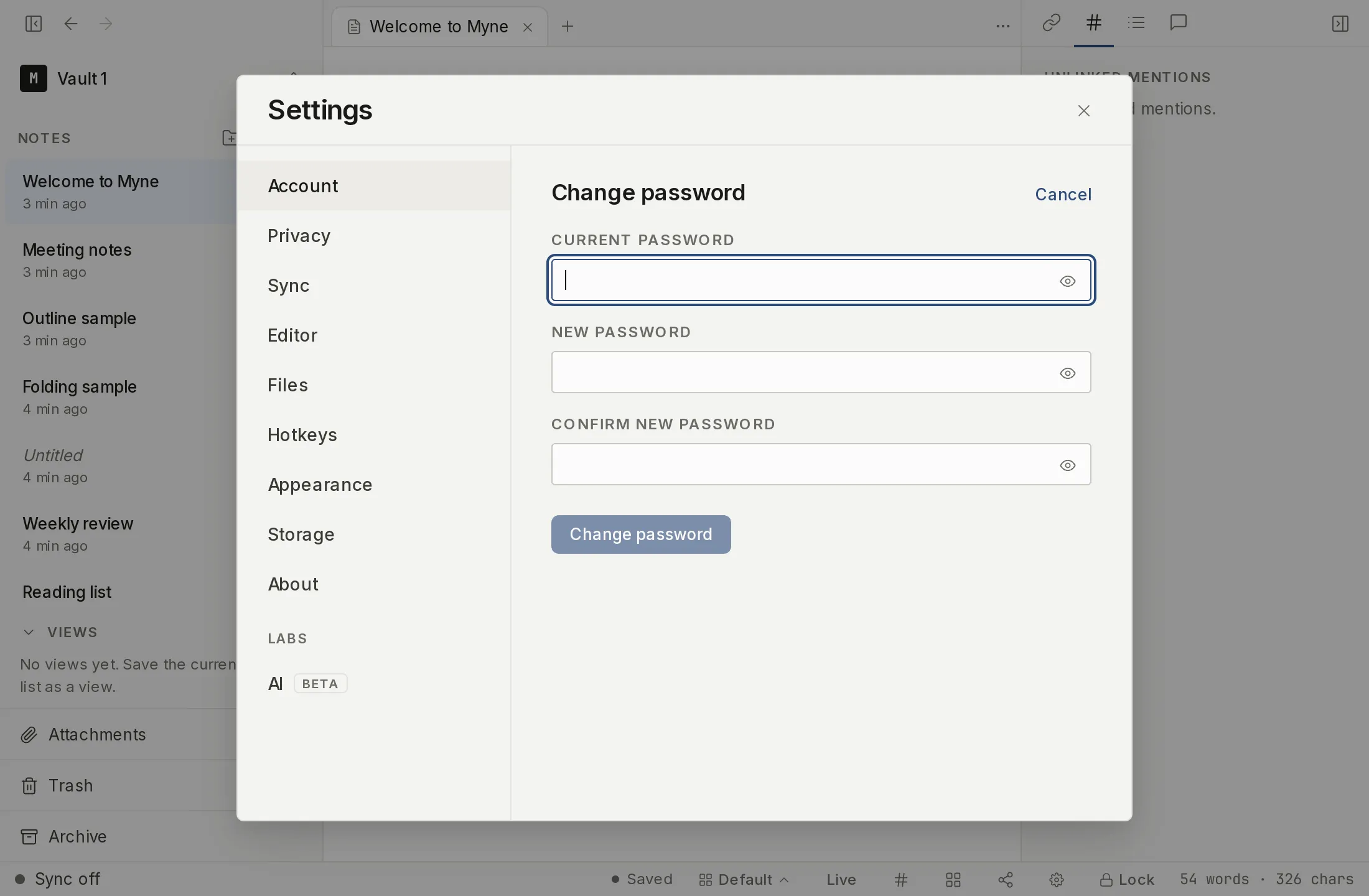The height and width of the screenshot is (896, 1369).
Task: Lock the vault from status bar
Action: click(x=1127, y=879)
